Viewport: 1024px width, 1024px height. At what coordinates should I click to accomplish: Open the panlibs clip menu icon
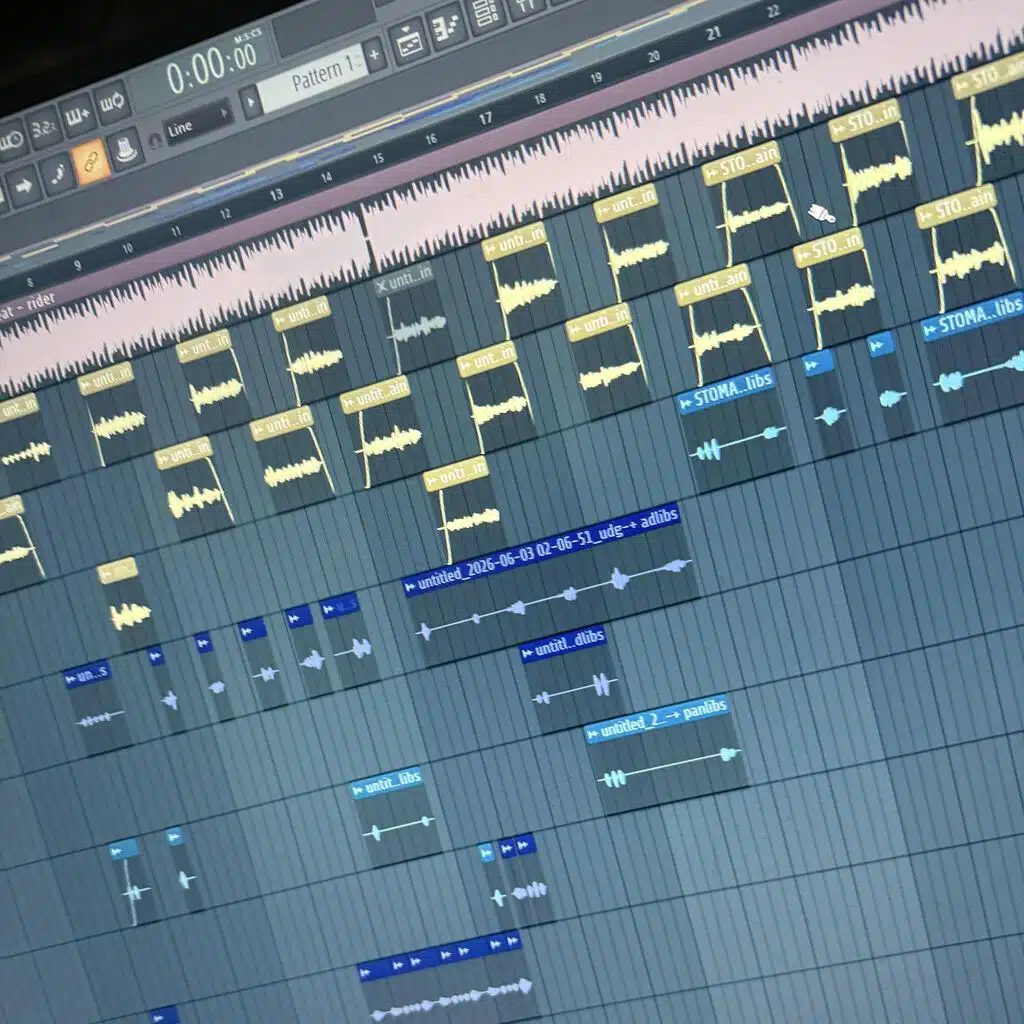click(592, 736)
